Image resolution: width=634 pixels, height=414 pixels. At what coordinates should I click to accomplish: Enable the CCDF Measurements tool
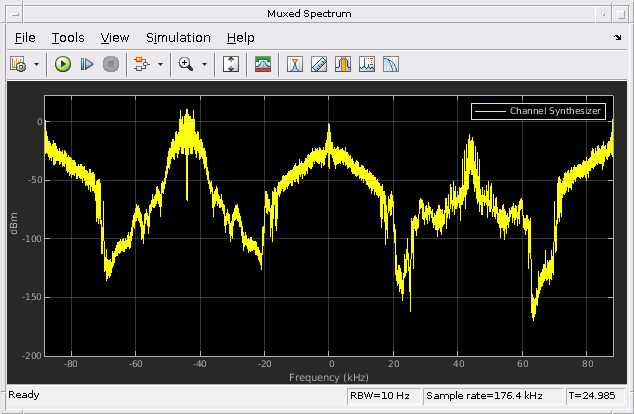391,64
